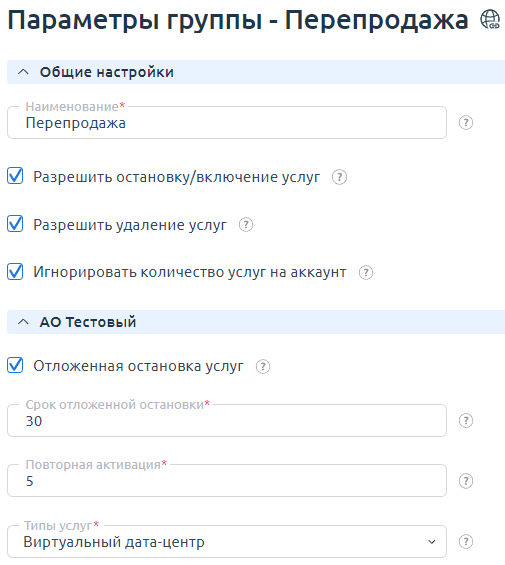
Task: Toggle Отложенная остановка услуг checkbox
Action: (15, 365)
